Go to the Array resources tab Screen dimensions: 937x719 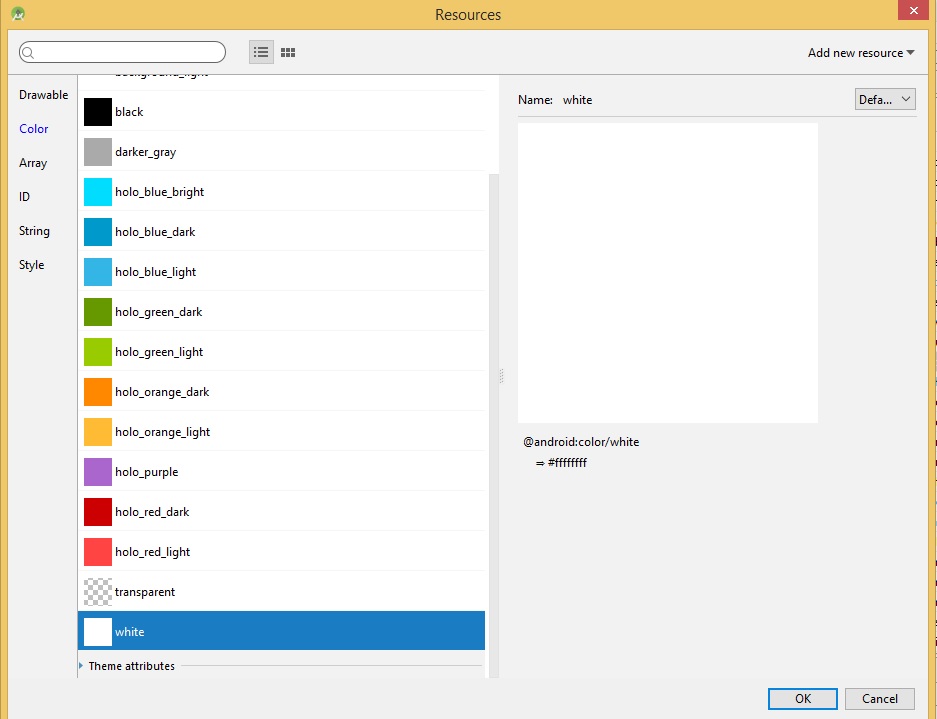pos(33,163)
